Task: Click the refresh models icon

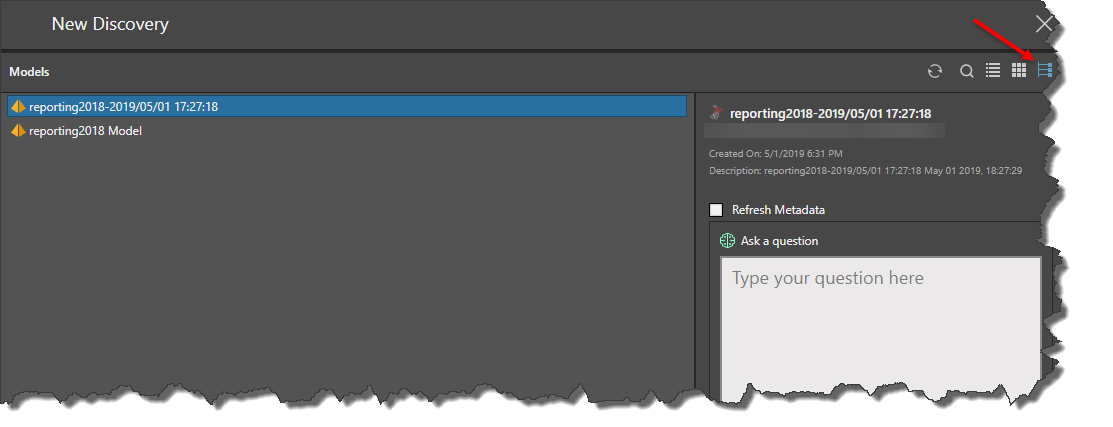Action: point(935,71)
